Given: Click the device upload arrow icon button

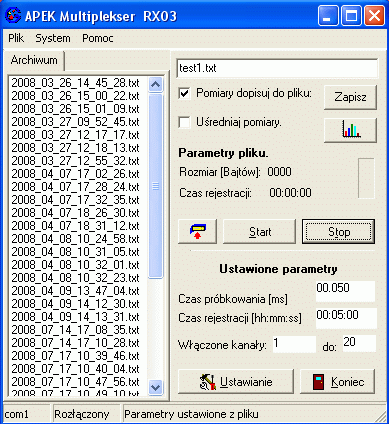Looking at the screenshot, I should (x=197, y=231).
